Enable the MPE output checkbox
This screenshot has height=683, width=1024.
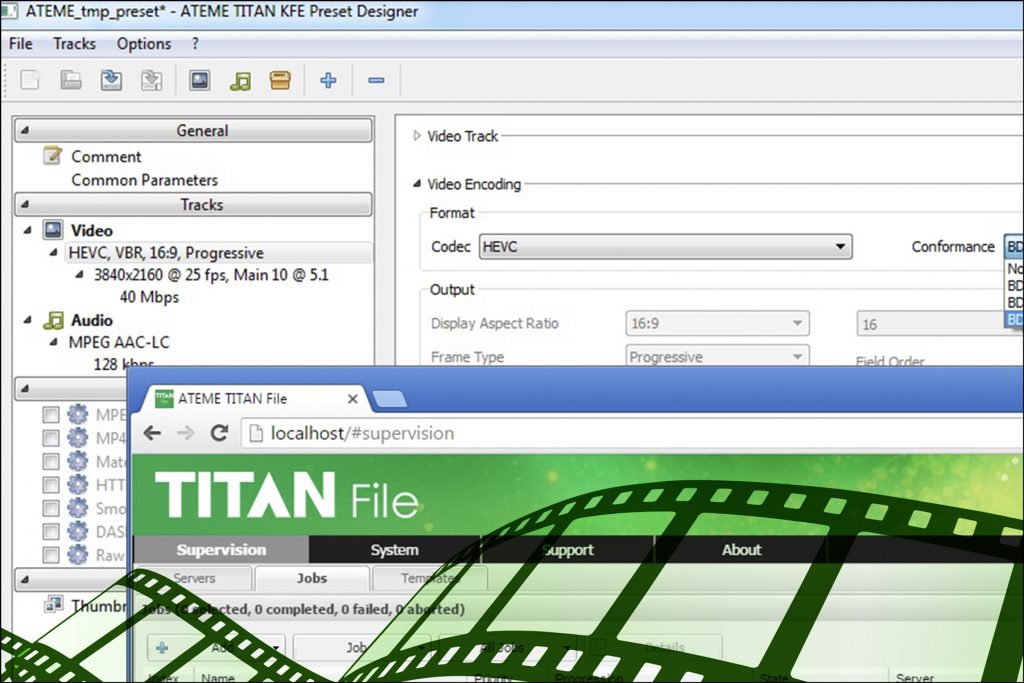(50, 415)
